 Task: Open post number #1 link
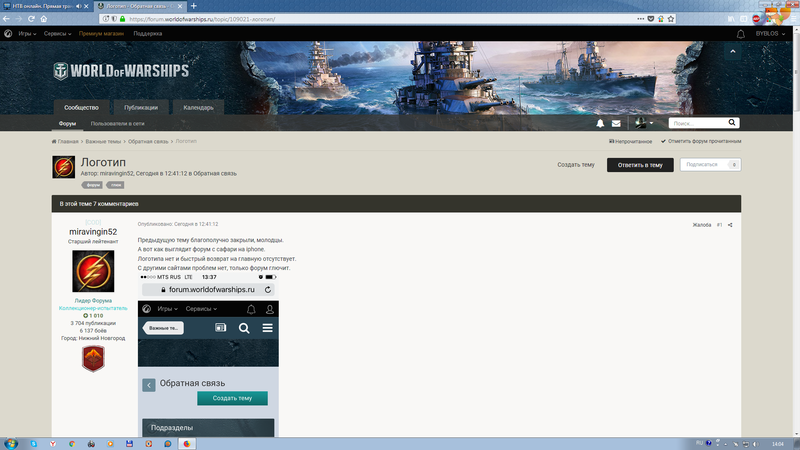pos(719,225)
